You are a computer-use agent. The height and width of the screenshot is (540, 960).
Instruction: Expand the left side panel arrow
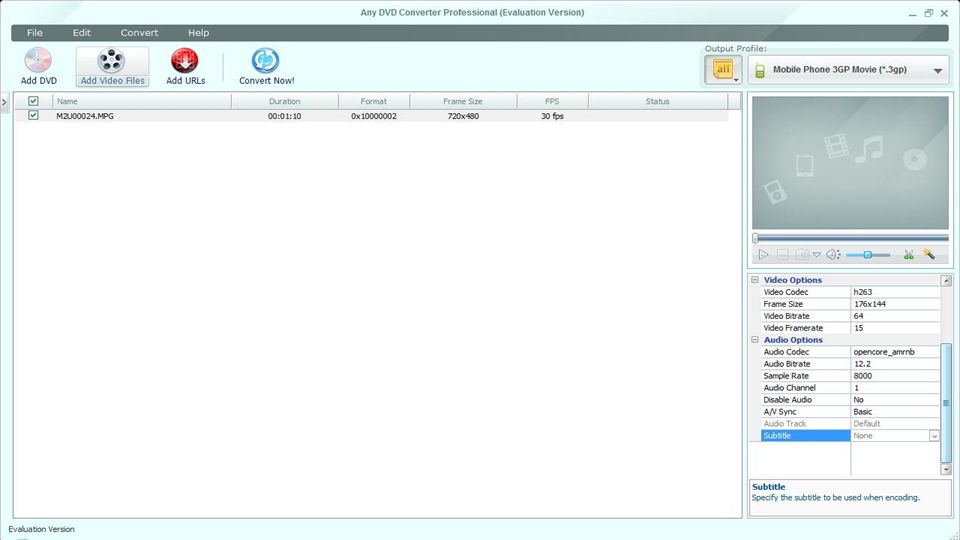click(4, 102)
